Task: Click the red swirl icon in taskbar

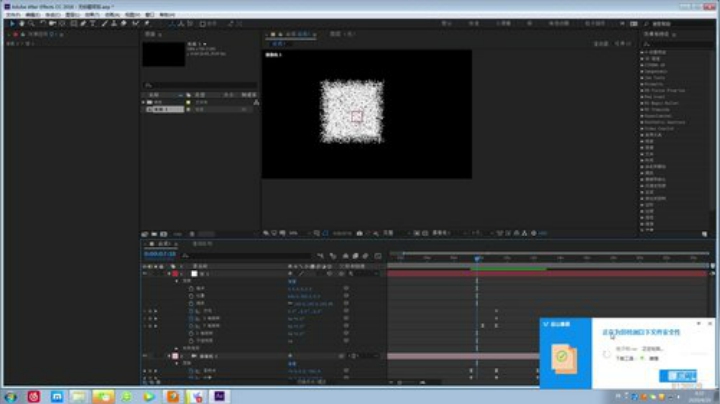Action: [x=34, y=396]
